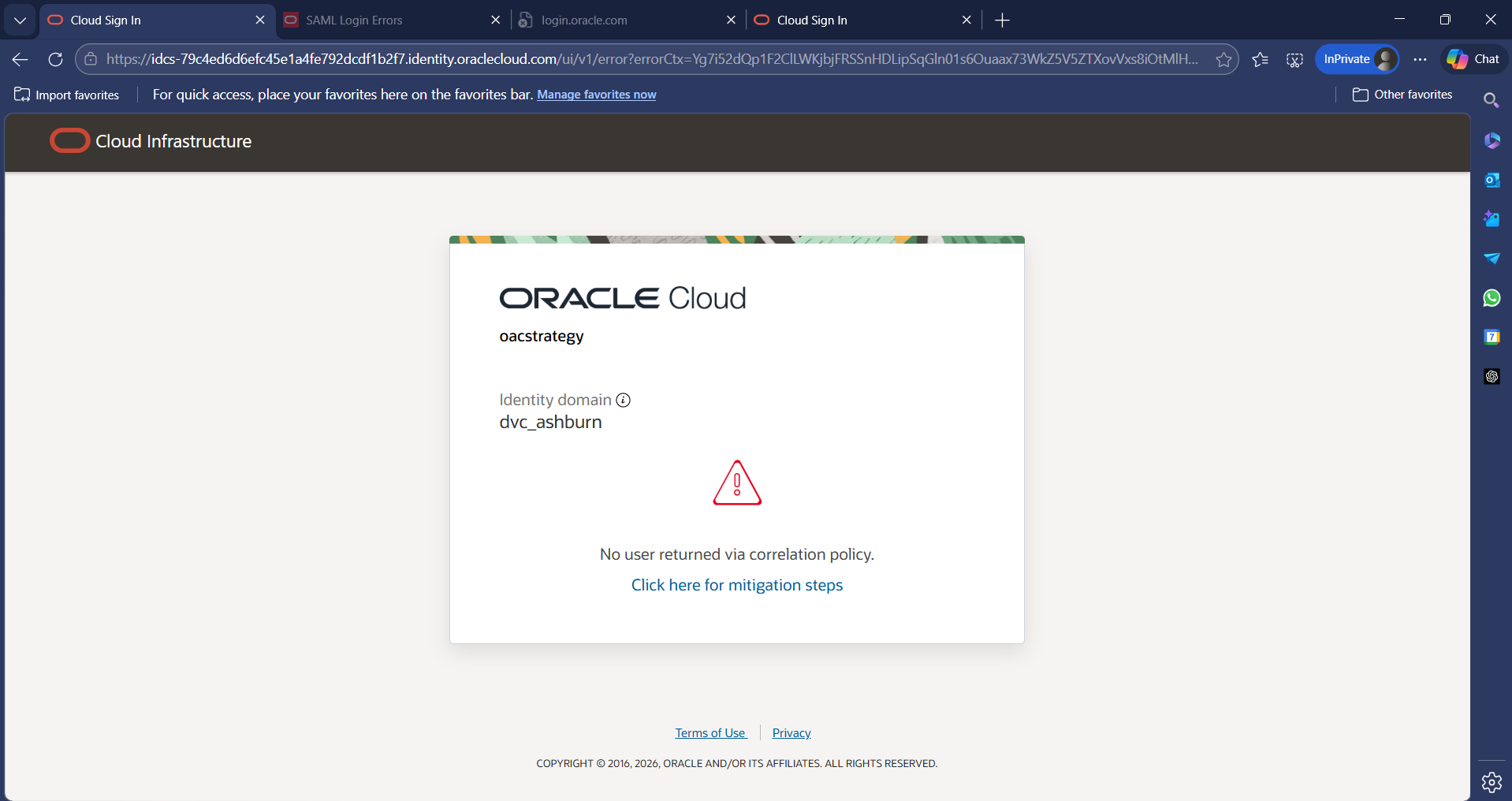
Task: Click the red warning triangle icon
Action: pos(737,482)
